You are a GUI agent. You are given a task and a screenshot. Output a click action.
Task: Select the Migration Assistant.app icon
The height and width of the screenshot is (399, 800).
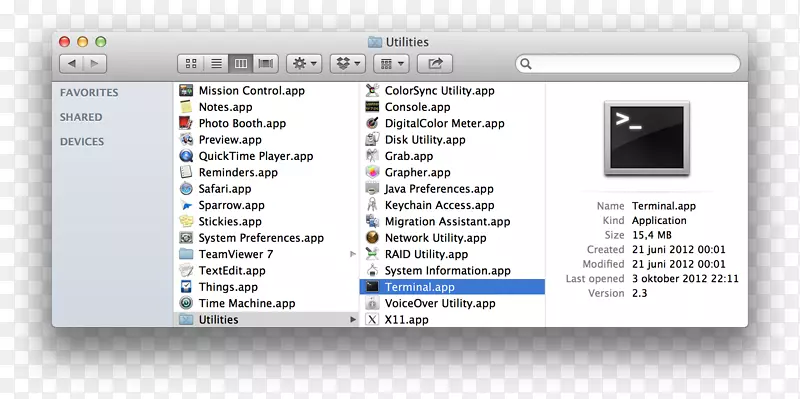point(373,221)
